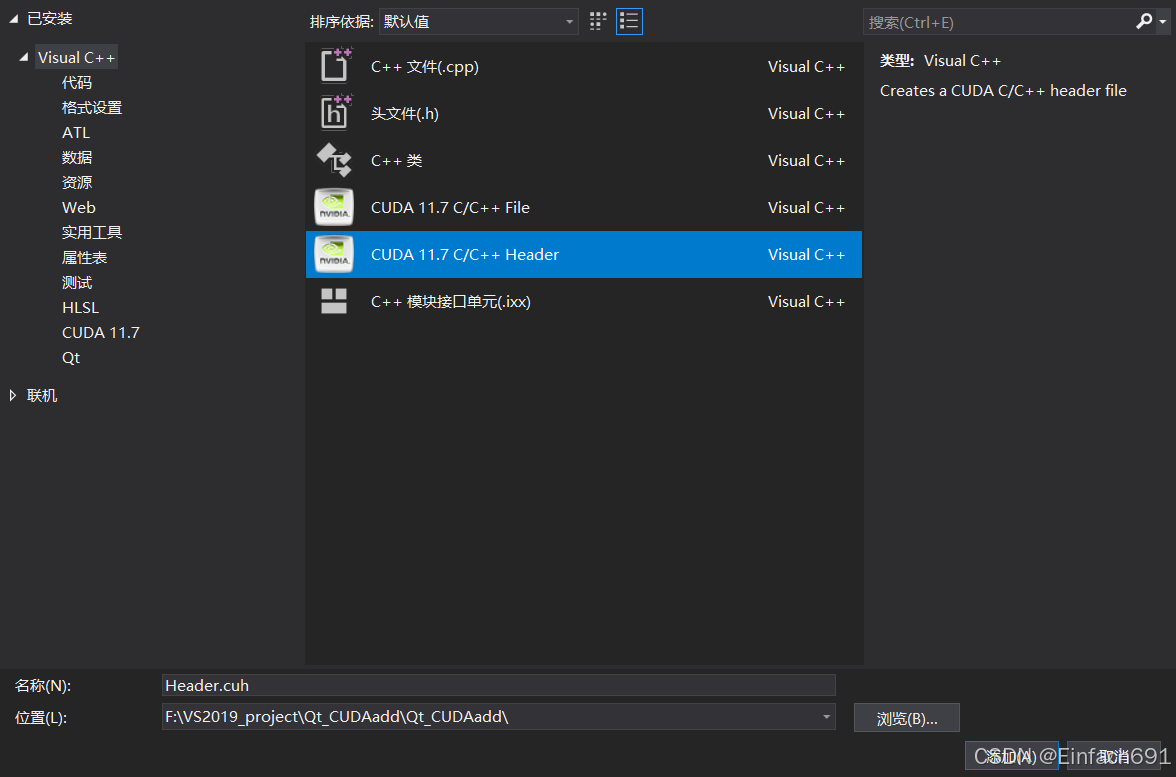Select the CUDA 11.7 C/C++ Header NVIDIA icon
This screenshot has height=777, width=1176.
point(333,254)
